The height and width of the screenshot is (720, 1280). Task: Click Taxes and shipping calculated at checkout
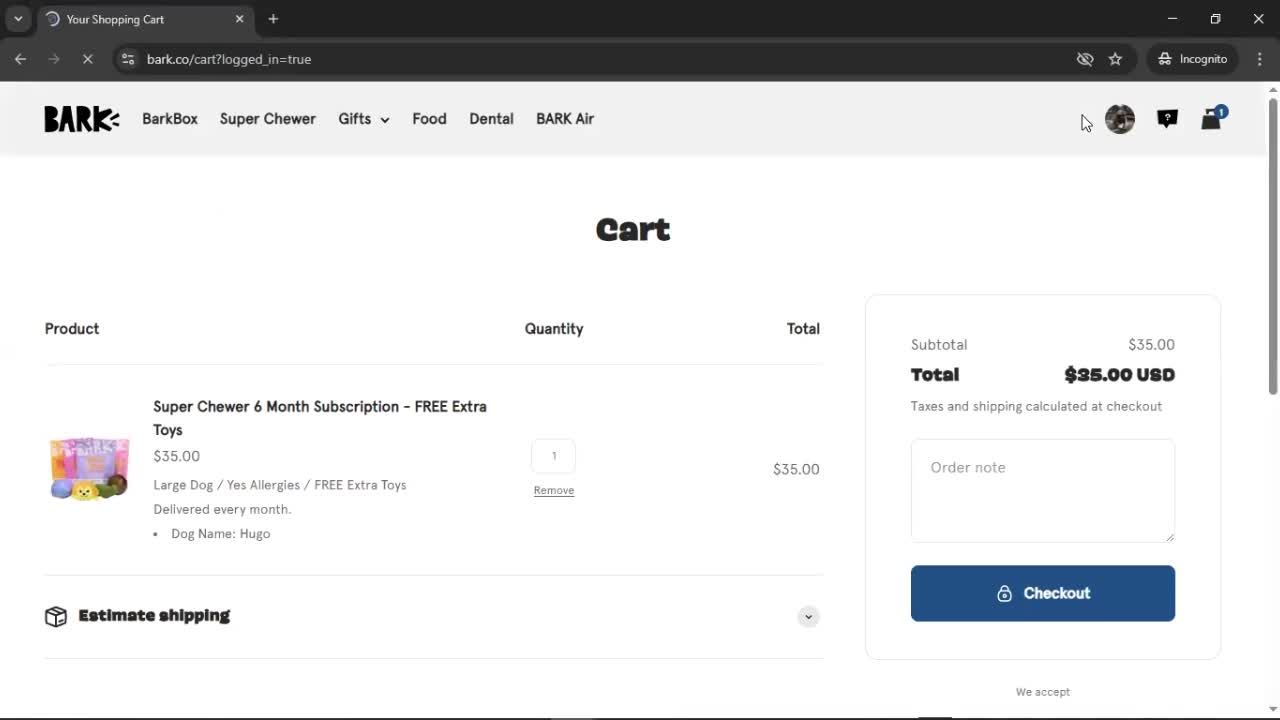(1036, 406)
